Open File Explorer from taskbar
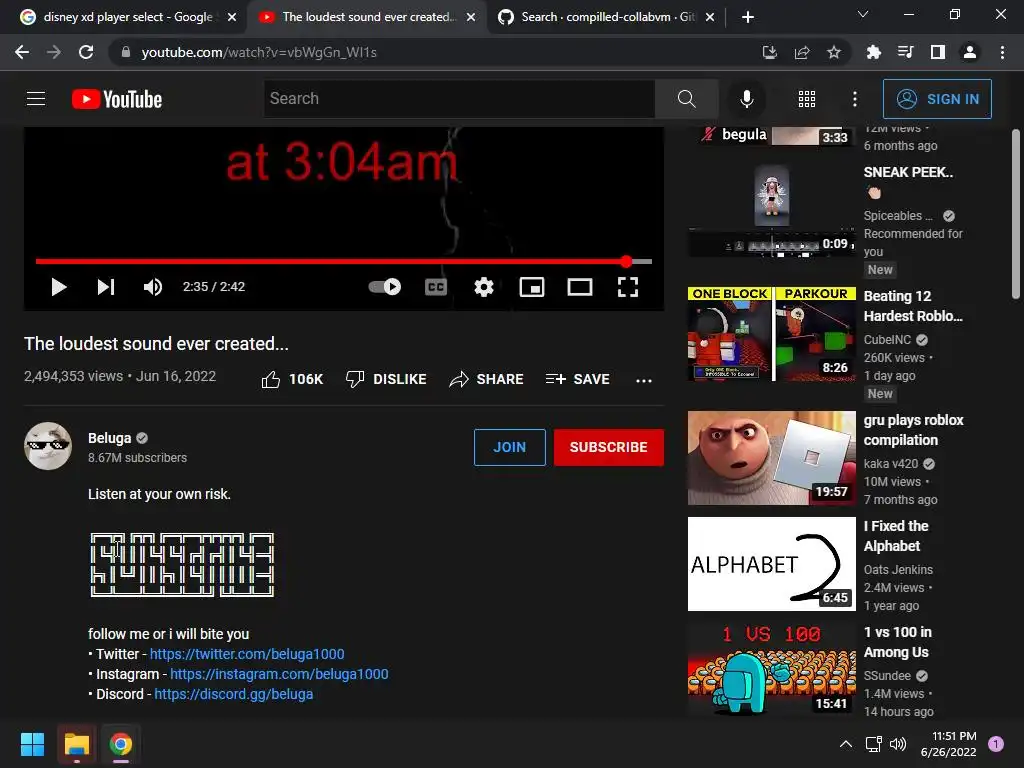 coord(76,744)
